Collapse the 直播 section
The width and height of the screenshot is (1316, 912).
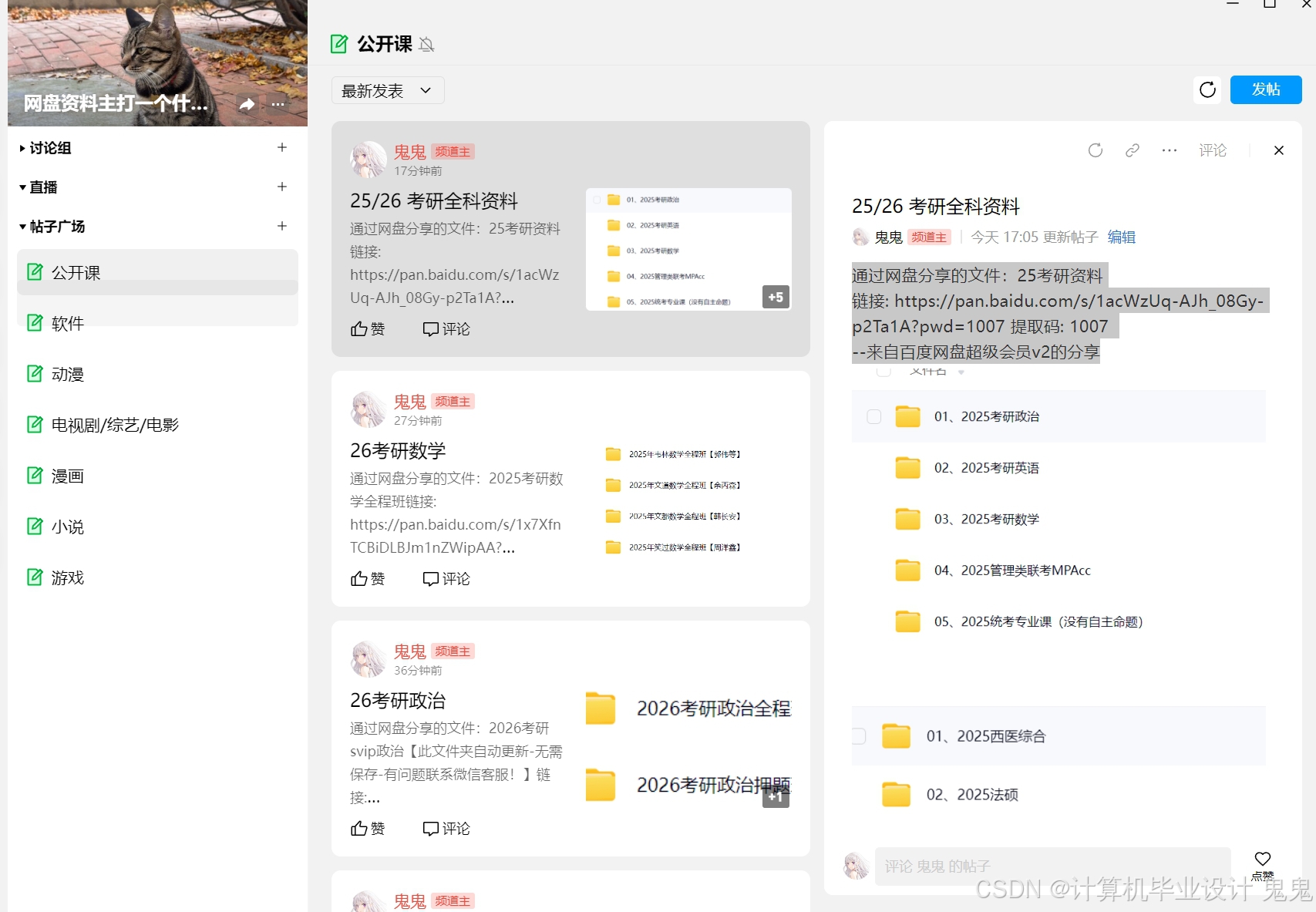point(39,187)
